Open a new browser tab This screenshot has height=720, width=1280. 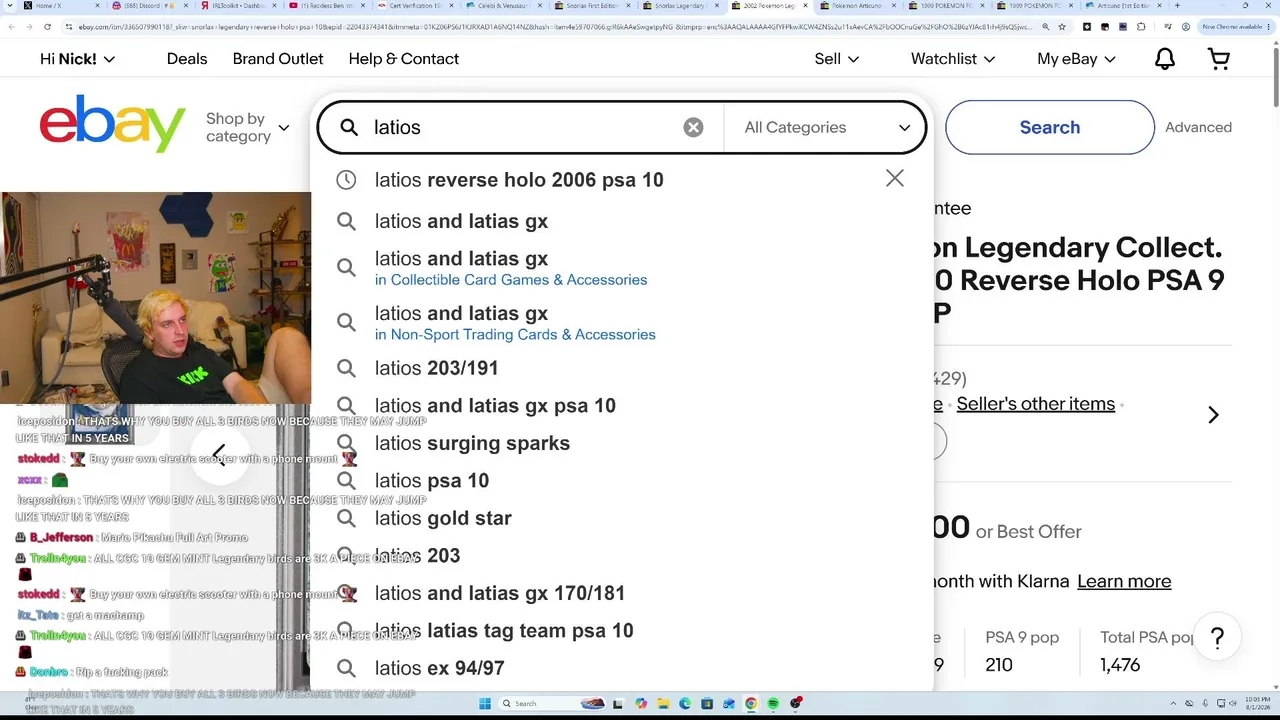[x=1176, y=6]
